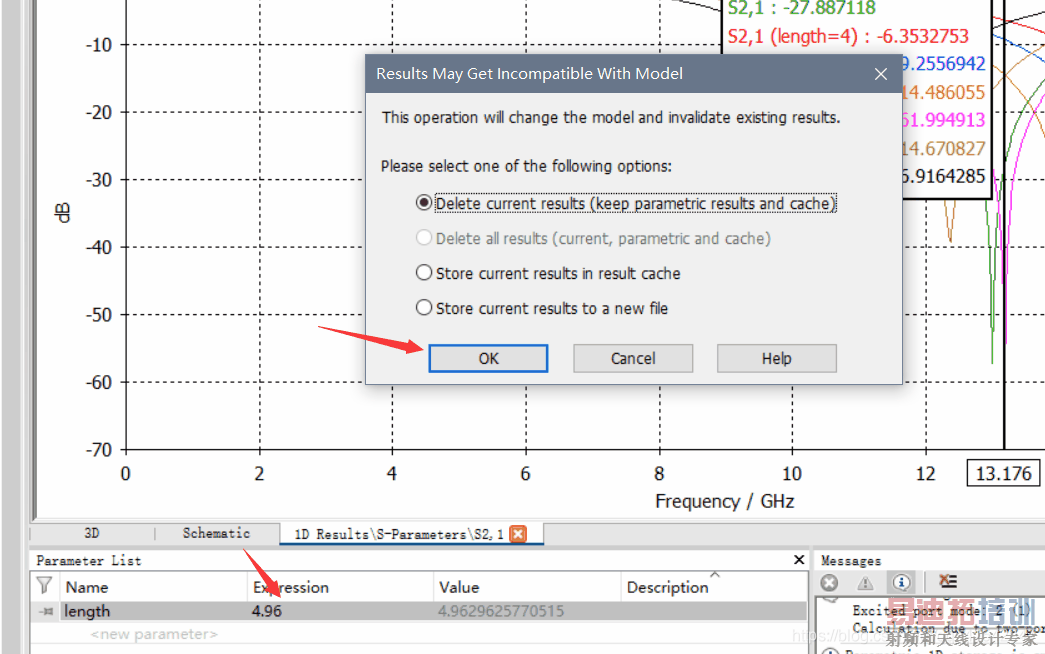Screen dimensions: 1045x654
Task: Open the filter icon in Parameter List
Action: point(45,586)
